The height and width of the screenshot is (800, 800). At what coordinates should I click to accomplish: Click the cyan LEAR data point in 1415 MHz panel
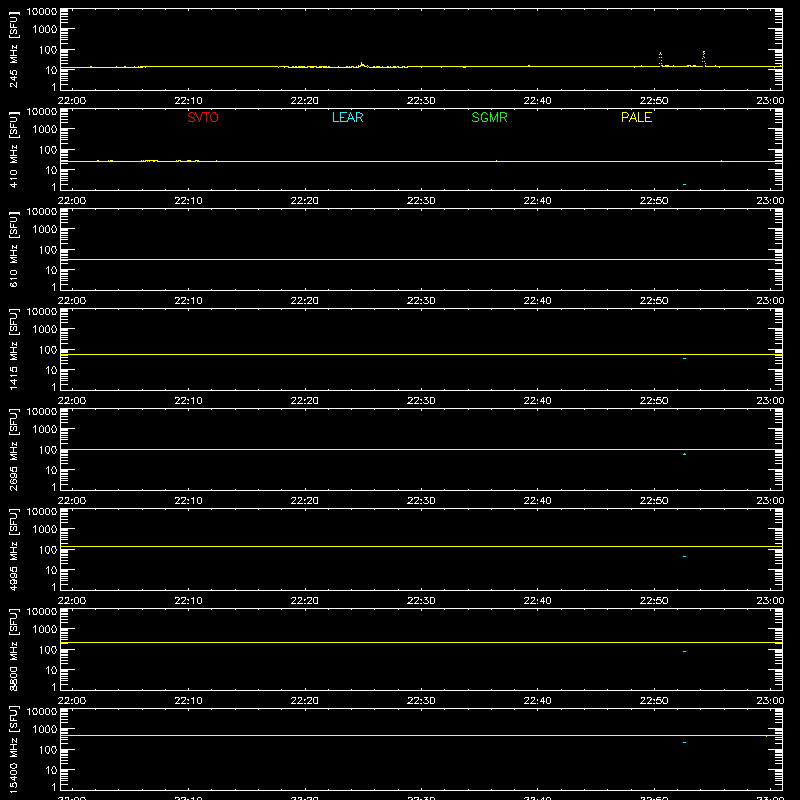(x=684, y=359)
